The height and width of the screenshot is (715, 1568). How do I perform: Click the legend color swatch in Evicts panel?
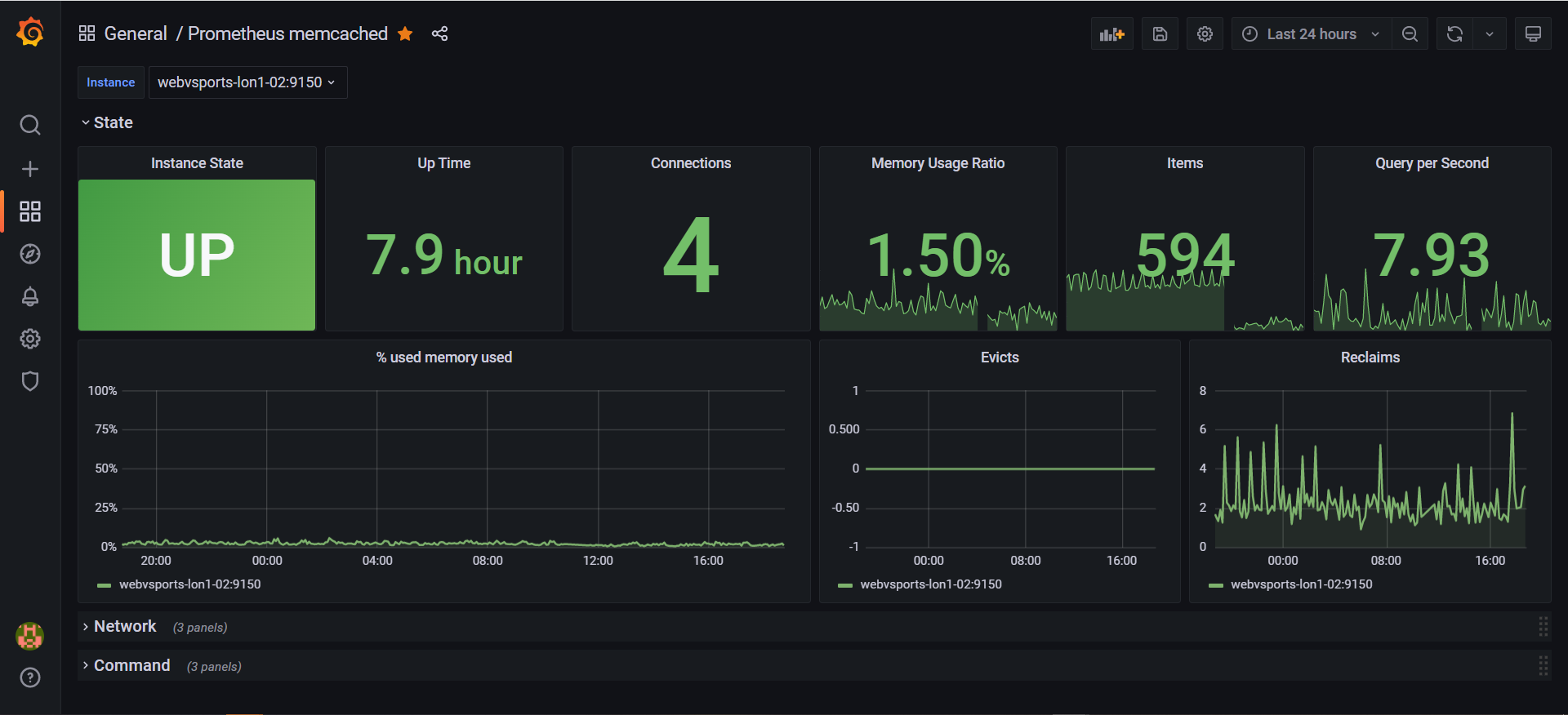click(x=845, y=585)
